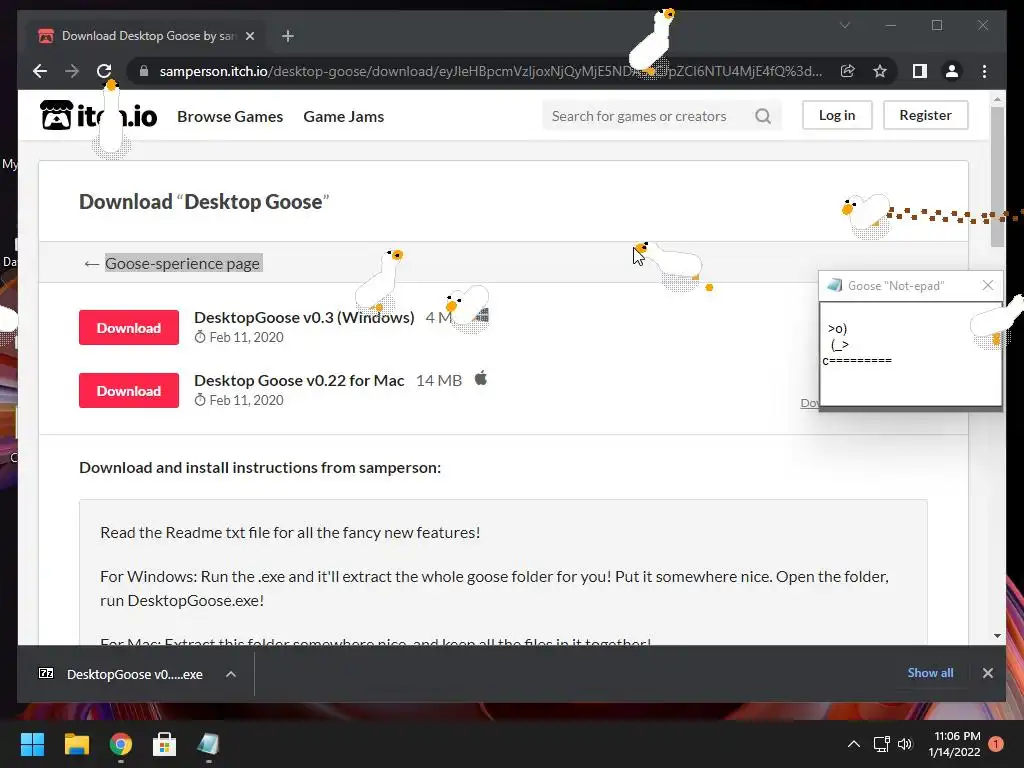Open Chrome's three-dot menu
This screenshot has width=1024, height=768.
tap(984, 71)
